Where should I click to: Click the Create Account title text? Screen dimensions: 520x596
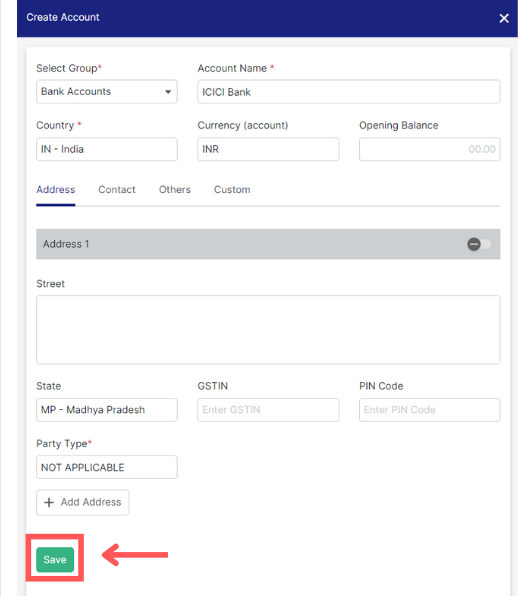click(x=63, y=17)
